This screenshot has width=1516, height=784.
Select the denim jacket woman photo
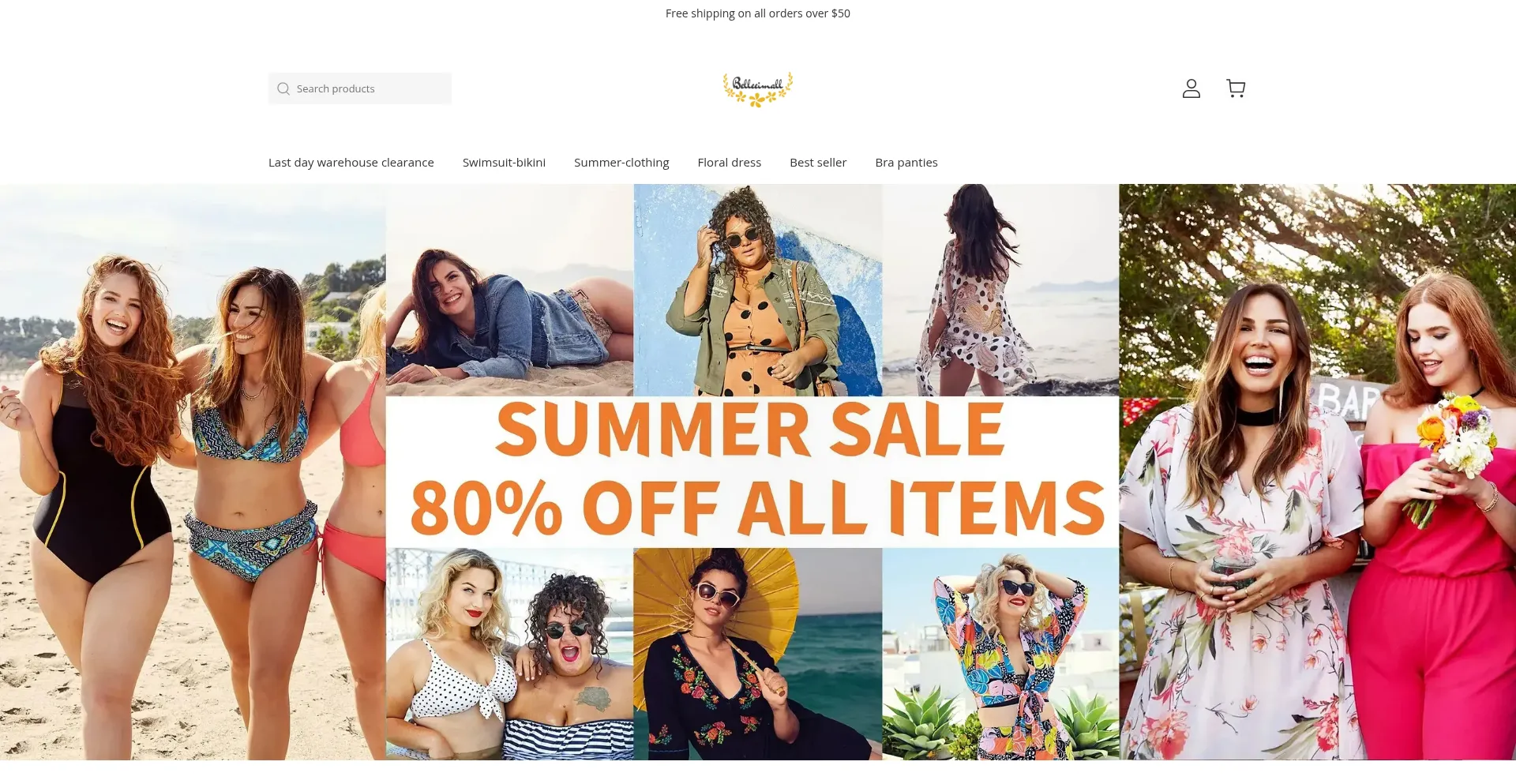pos(509,290)
